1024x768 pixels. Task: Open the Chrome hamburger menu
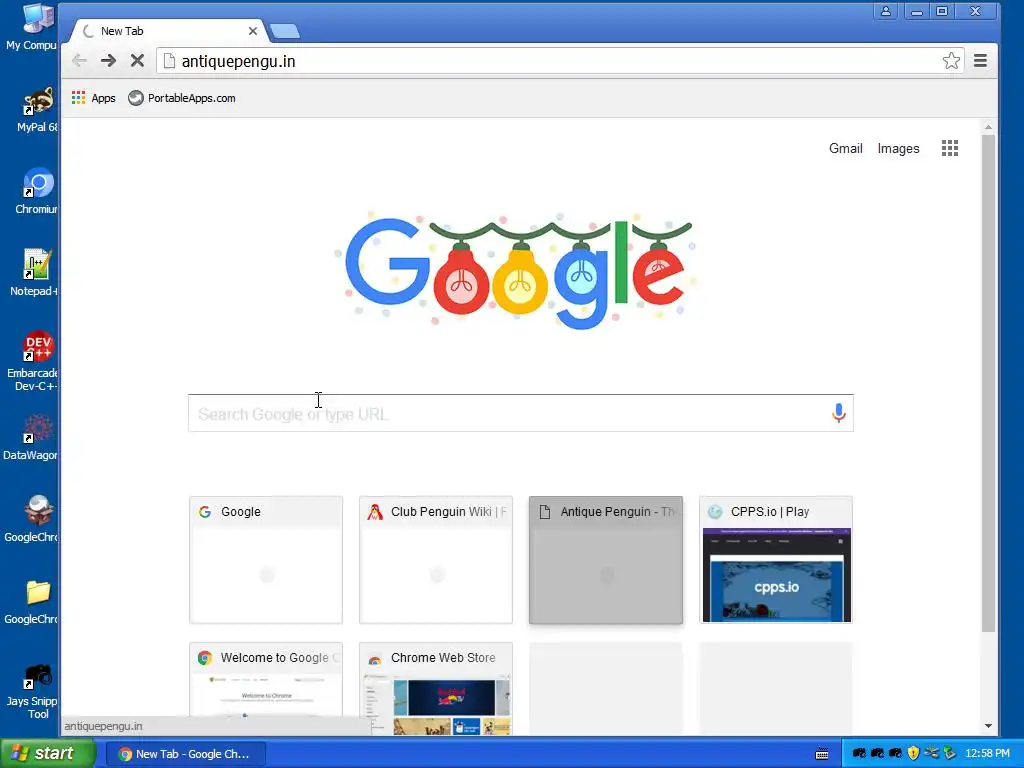click(x=980, y=61)
